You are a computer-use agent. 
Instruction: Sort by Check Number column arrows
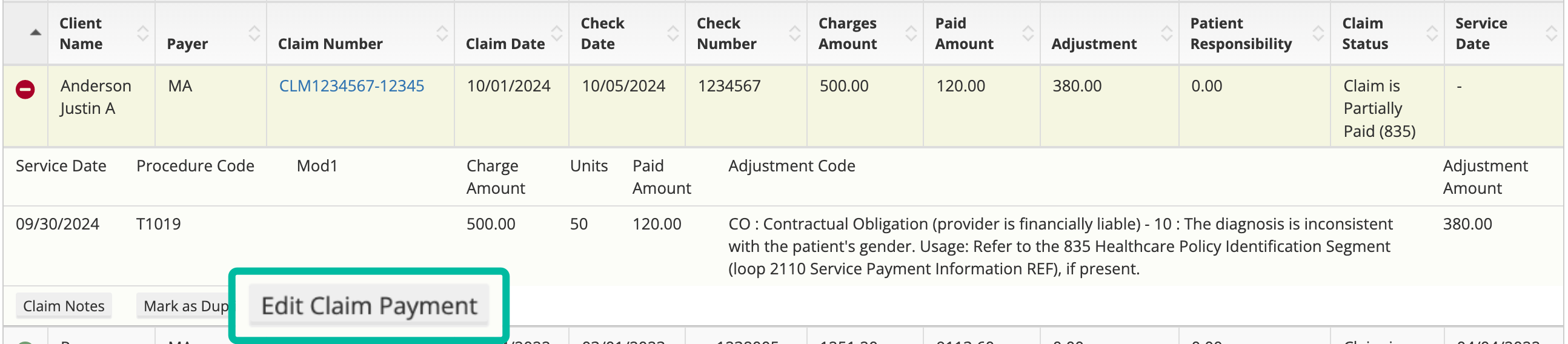point(795,33)
